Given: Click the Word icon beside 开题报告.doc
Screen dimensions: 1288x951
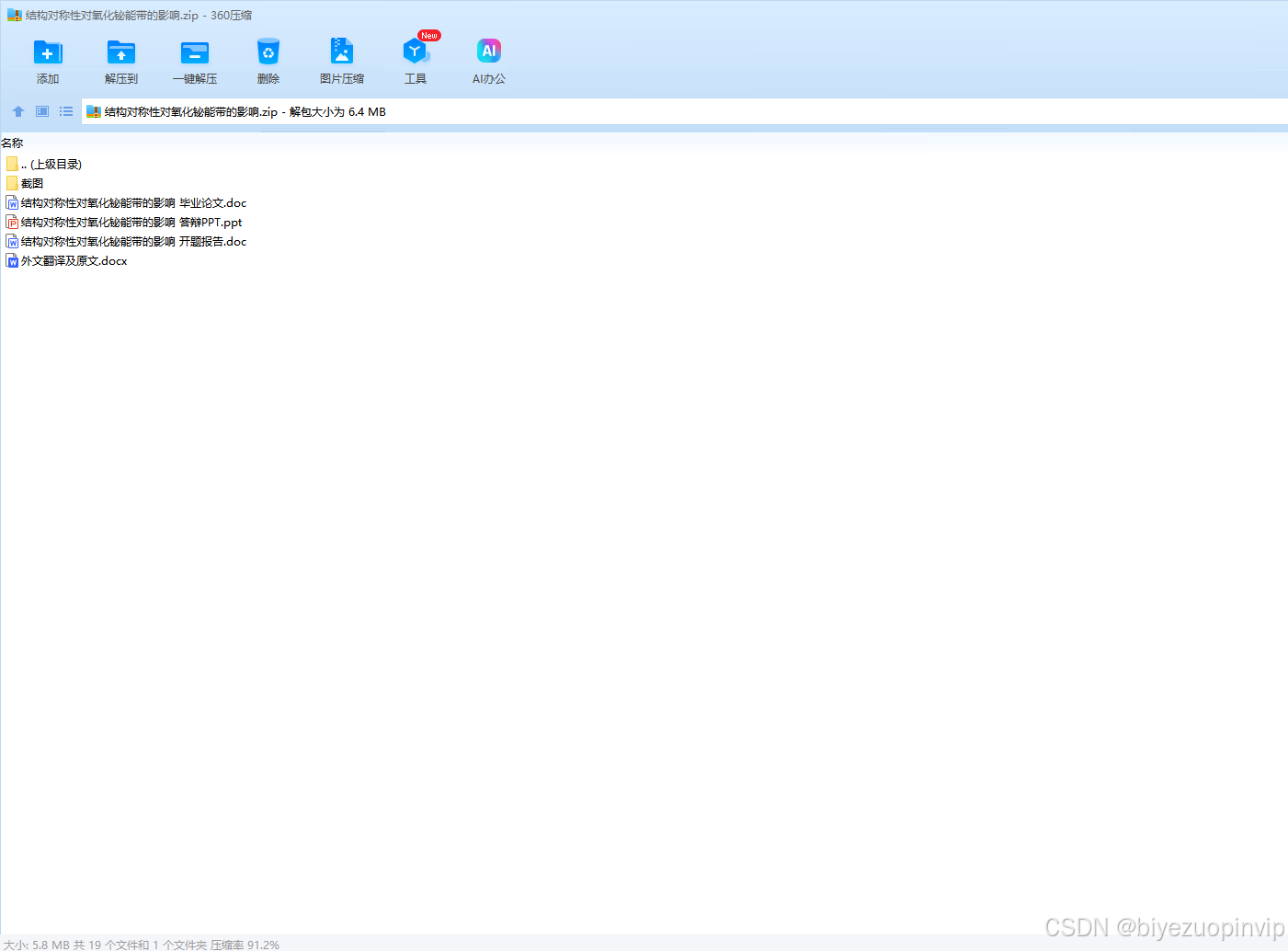Looking at the screenshot, I should click(x=12, y=241).
